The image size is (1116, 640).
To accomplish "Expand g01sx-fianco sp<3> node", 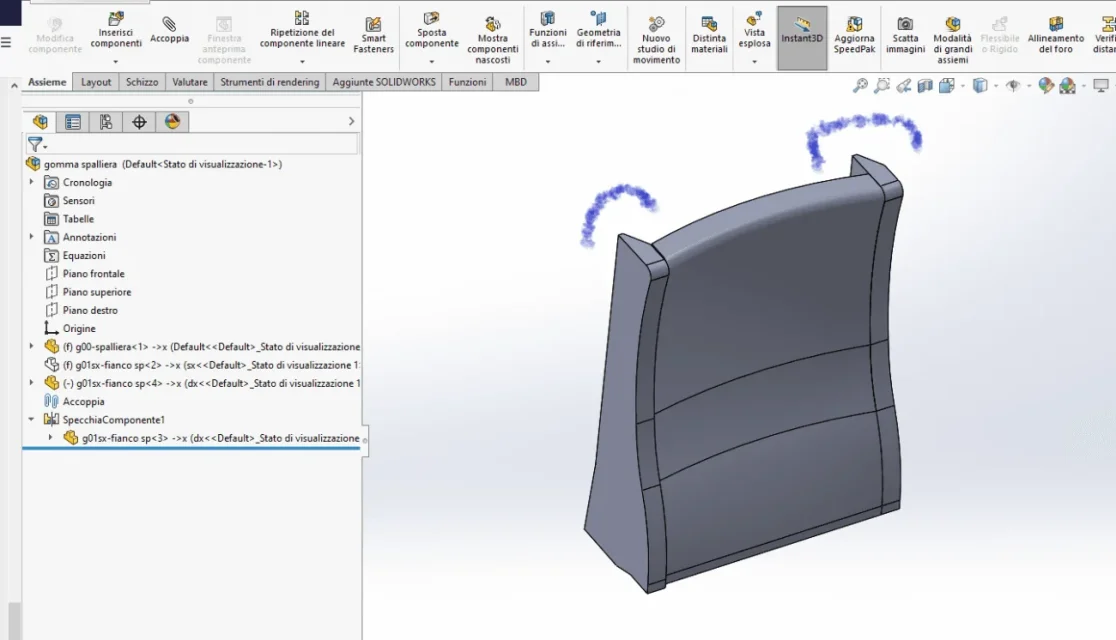I will [50, 437].
